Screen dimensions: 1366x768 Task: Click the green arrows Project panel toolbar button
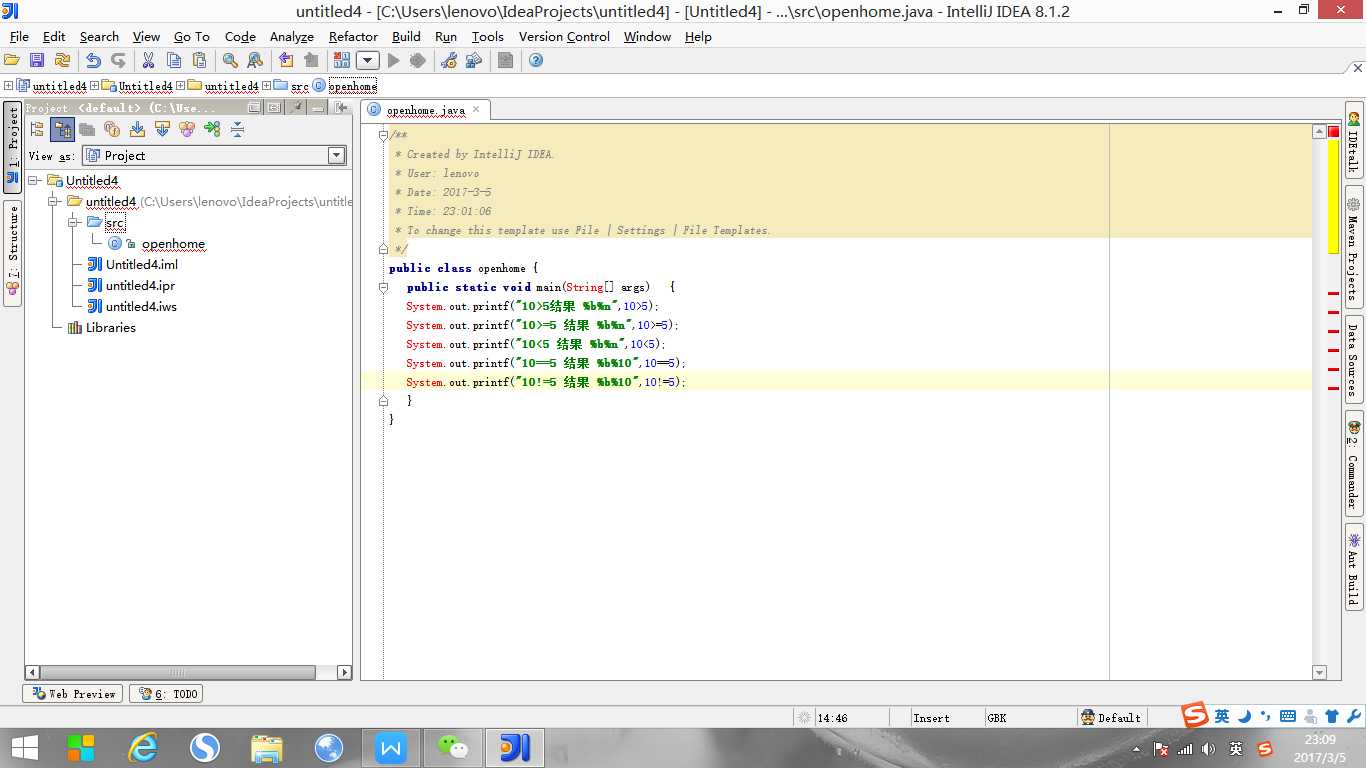click(212, 129)
